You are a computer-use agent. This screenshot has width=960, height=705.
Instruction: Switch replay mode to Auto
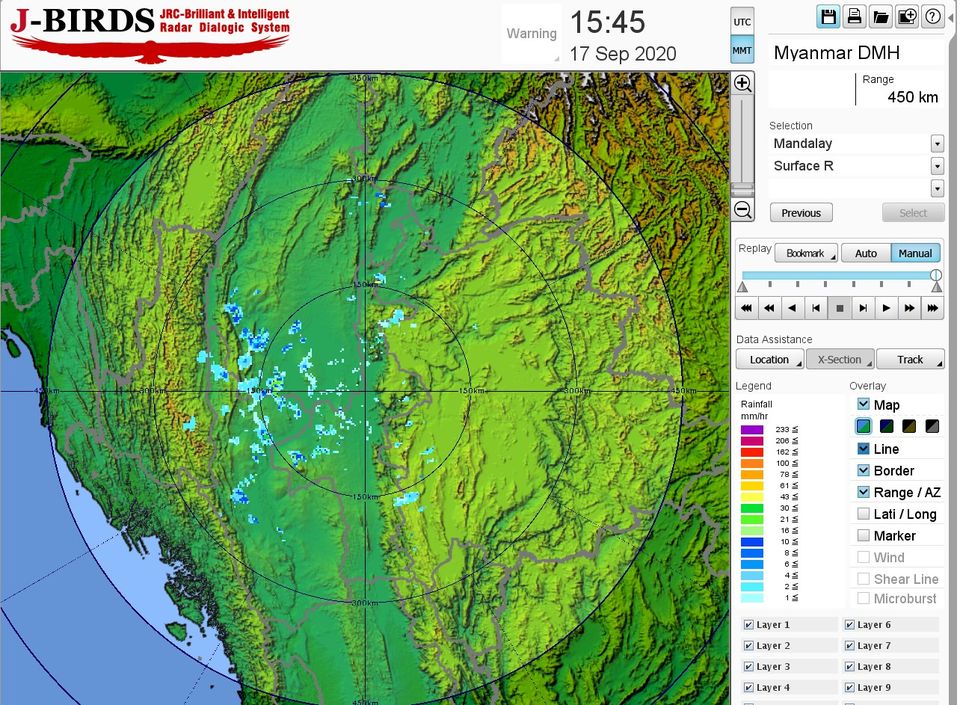(865, 254)
